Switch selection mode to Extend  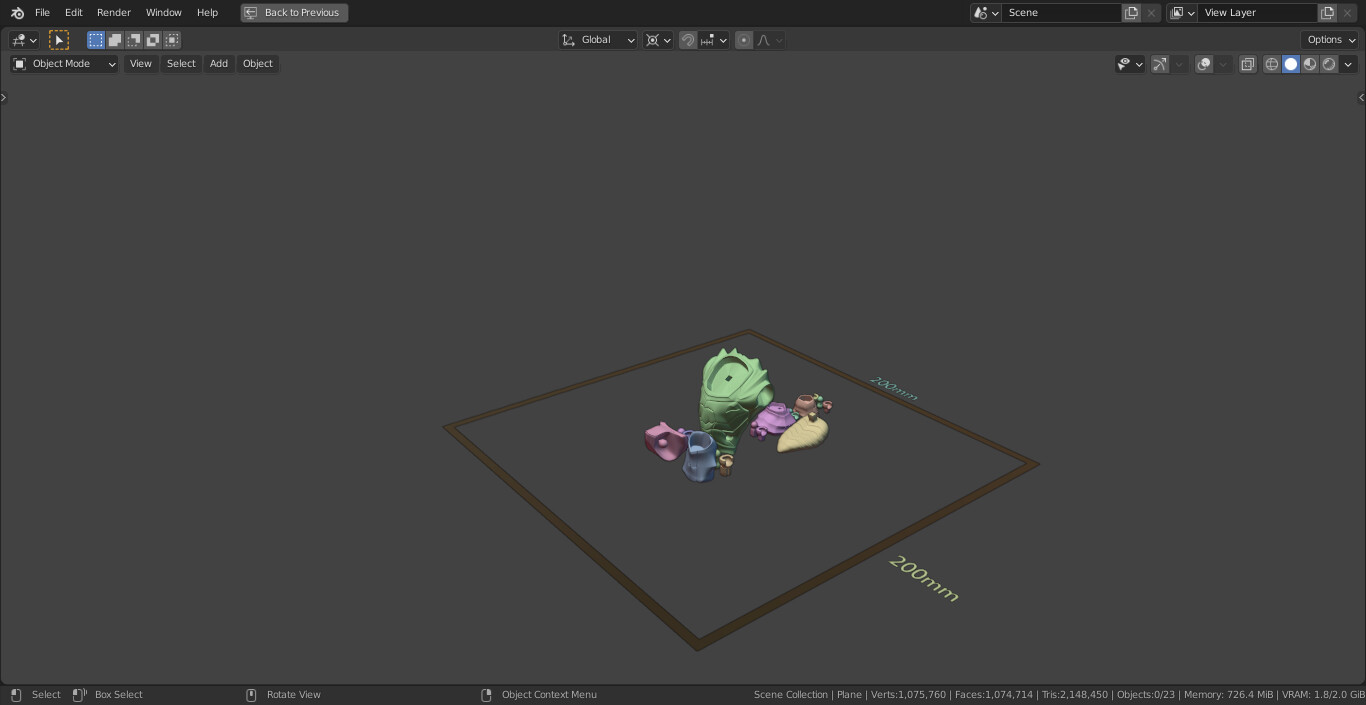click(x=115, y=40)
